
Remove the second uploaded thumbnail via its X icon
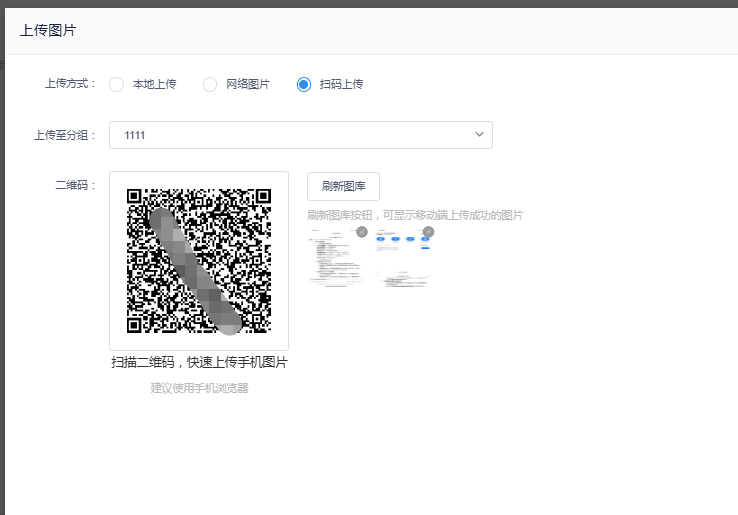pyautogui.click(x=428, y=232)
